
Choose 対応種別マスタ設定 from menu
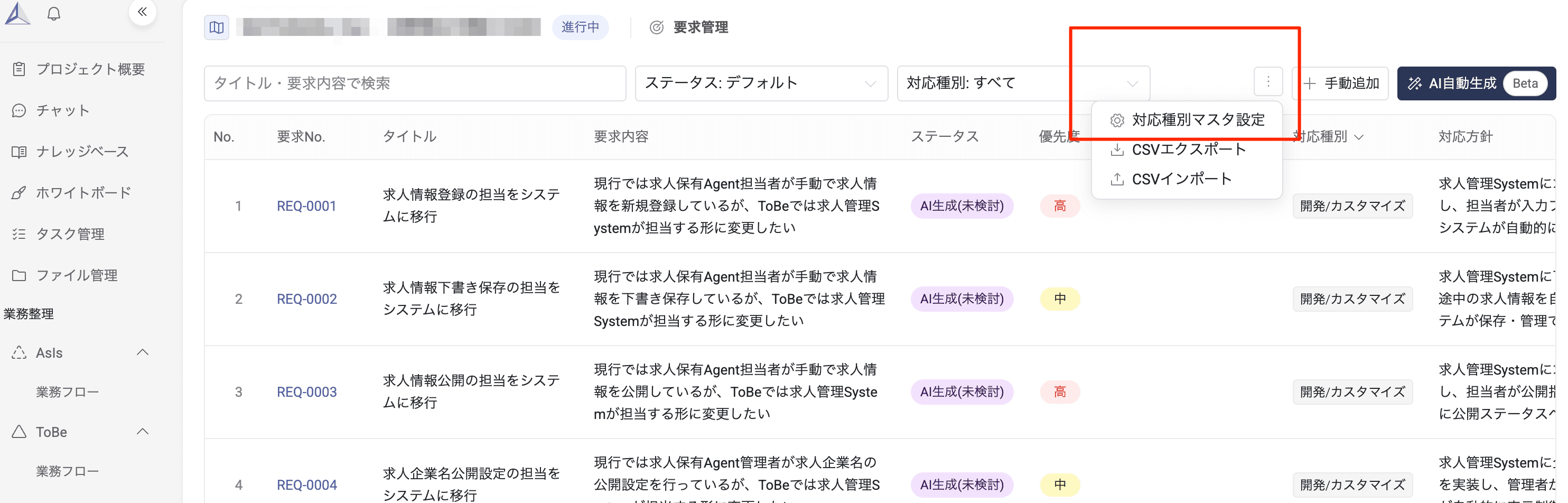click(1187, 120)
